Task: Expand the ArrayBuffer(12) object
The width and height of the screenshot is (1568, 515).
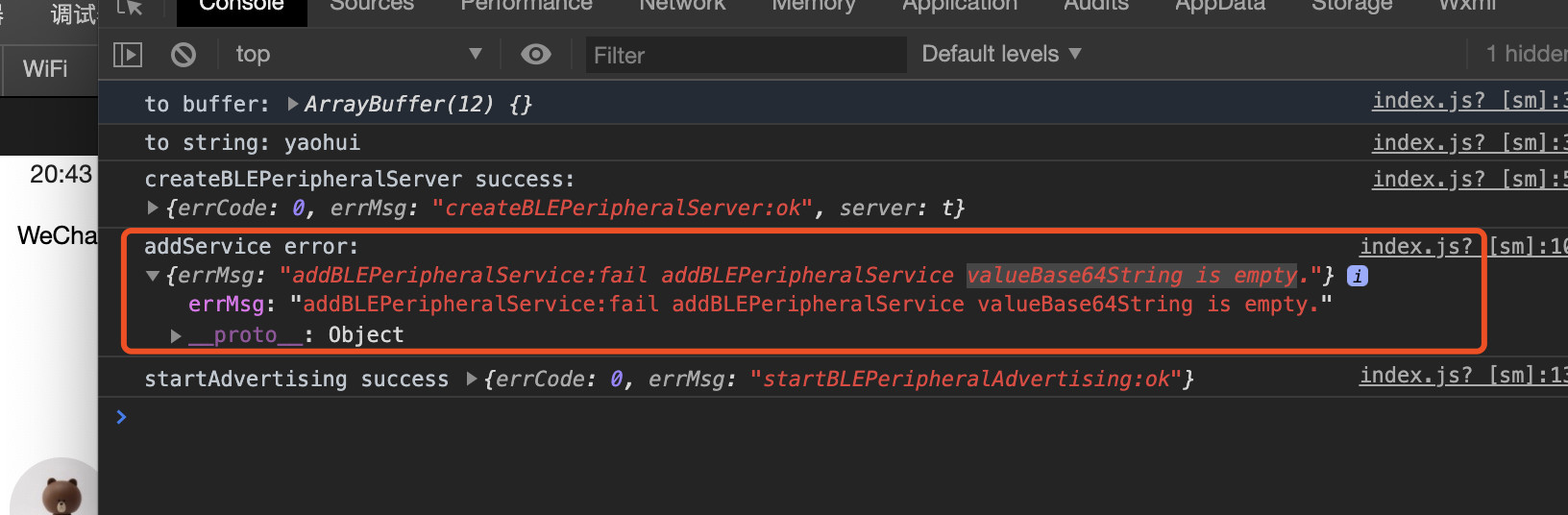Action: point(293,104)
